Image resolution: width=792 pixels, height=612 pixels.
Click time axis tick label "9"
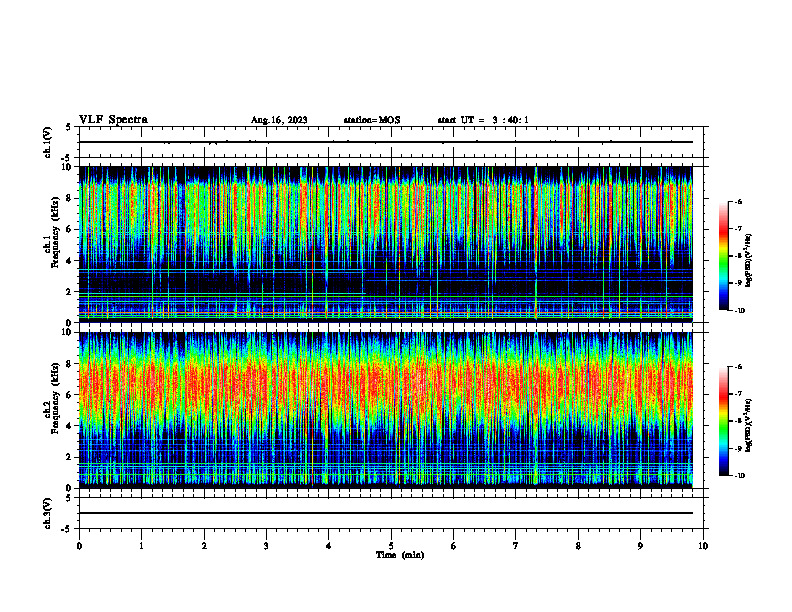point(640,546)
